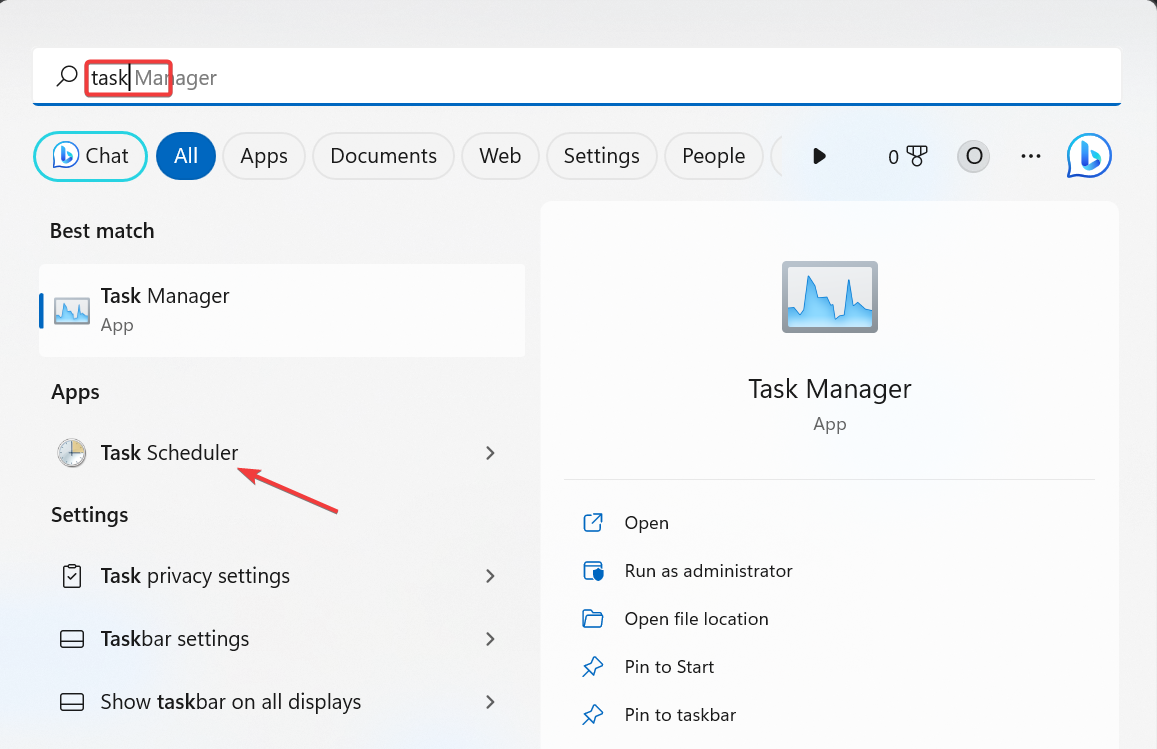Screen dimensions: 1157x749
Task: Switch to the Web filter tab
Action: pyautogui.click(x=500, y=156)
